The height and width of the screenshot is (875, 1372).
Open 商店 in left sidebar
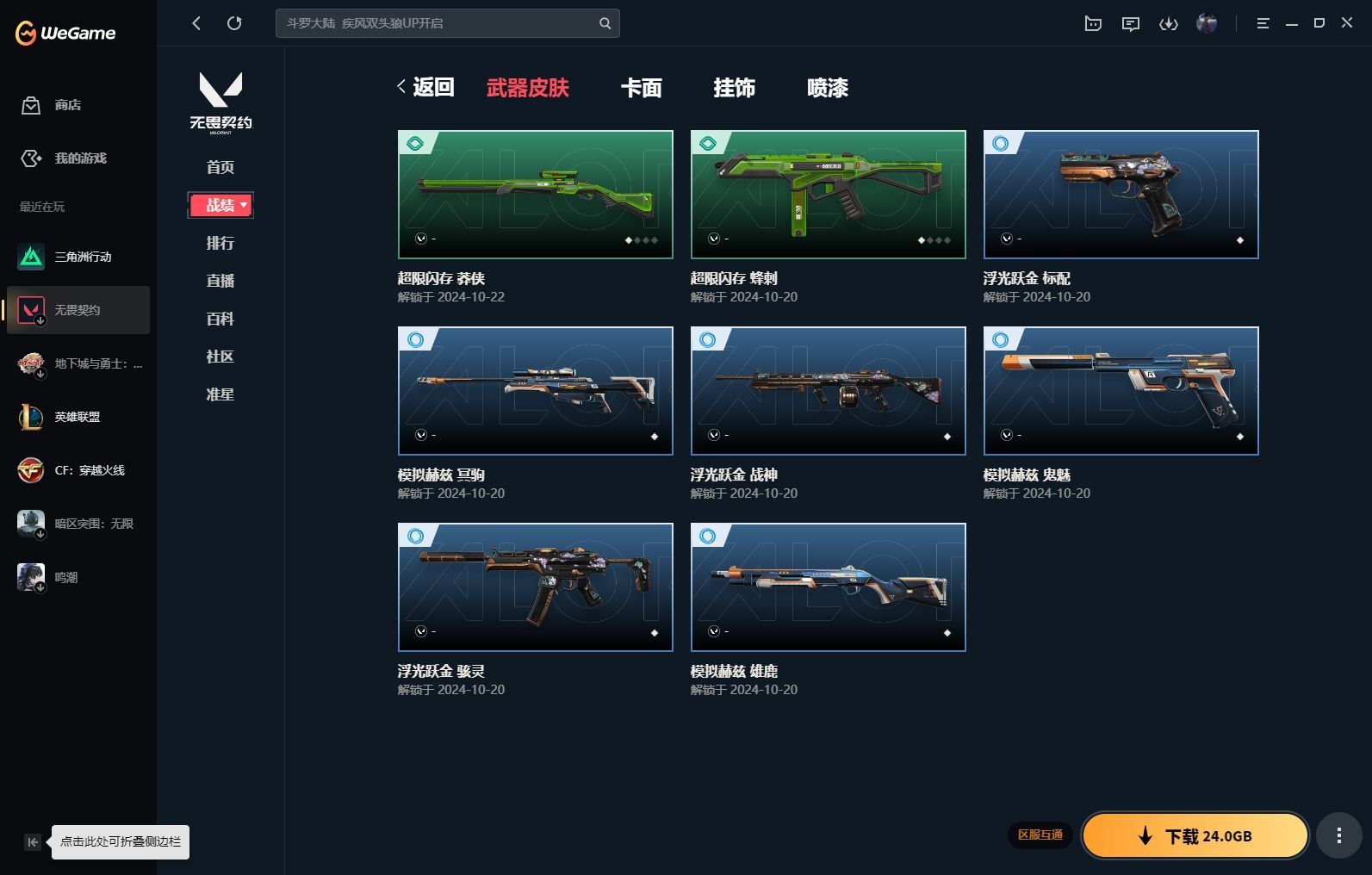point(67,105)
